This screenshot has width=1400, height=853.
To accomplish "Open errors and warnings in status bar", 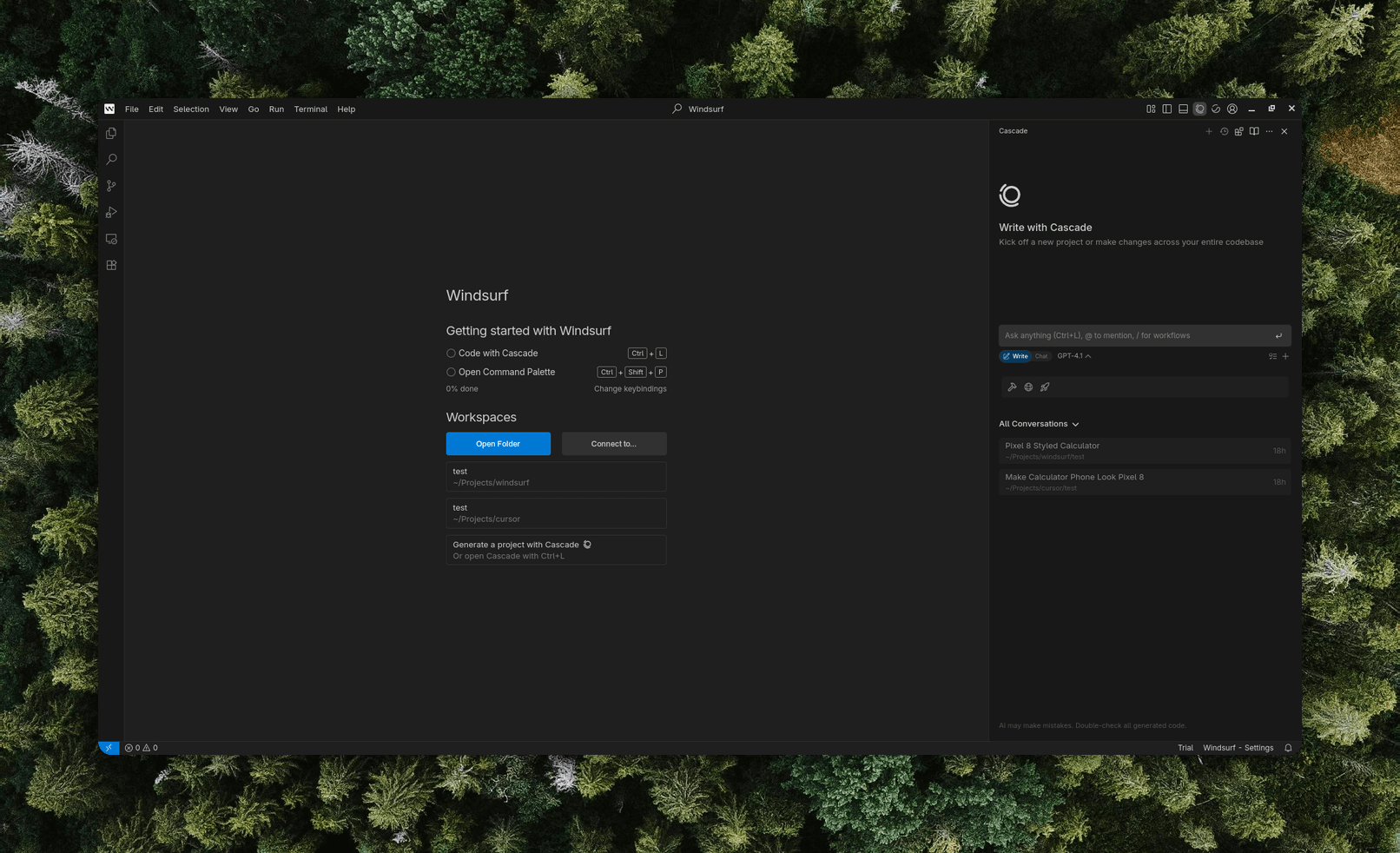I will 142,748.
